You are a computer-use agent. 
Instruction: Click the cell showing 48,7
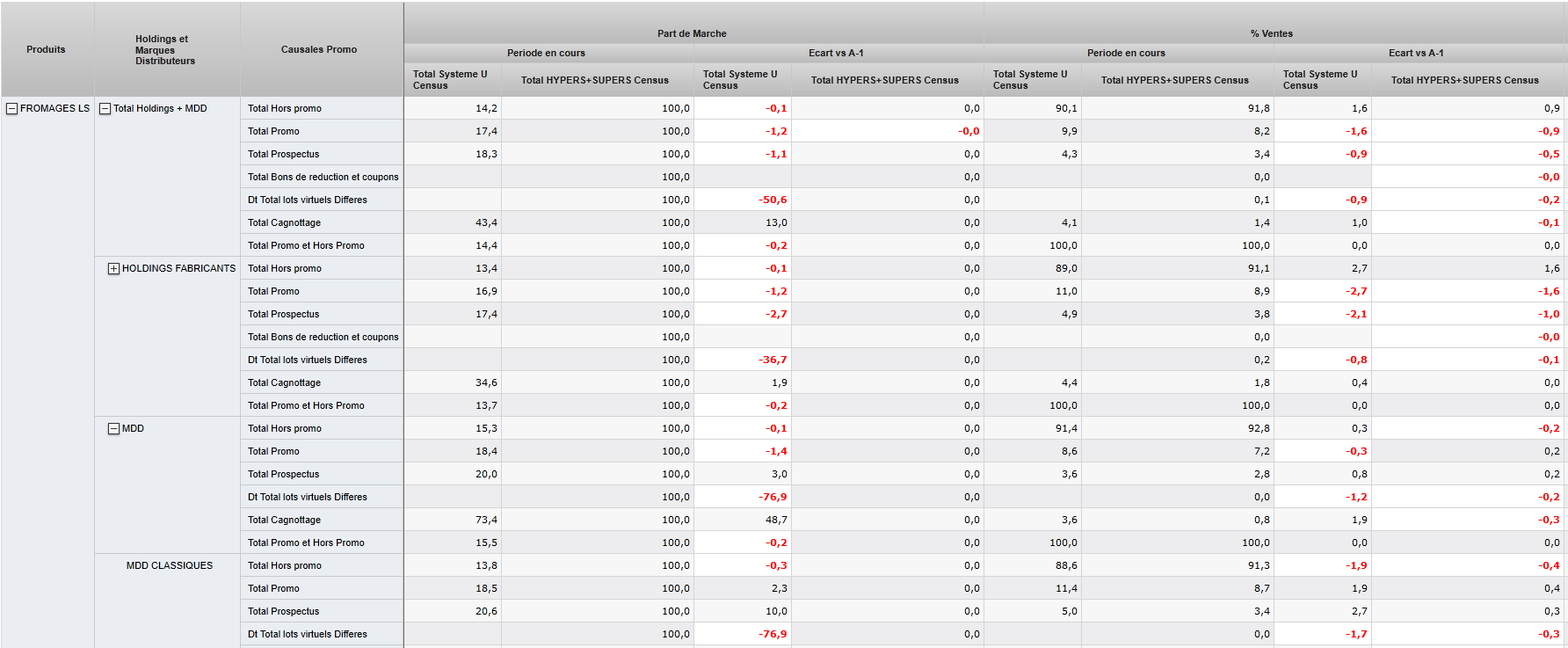(743, 520)
